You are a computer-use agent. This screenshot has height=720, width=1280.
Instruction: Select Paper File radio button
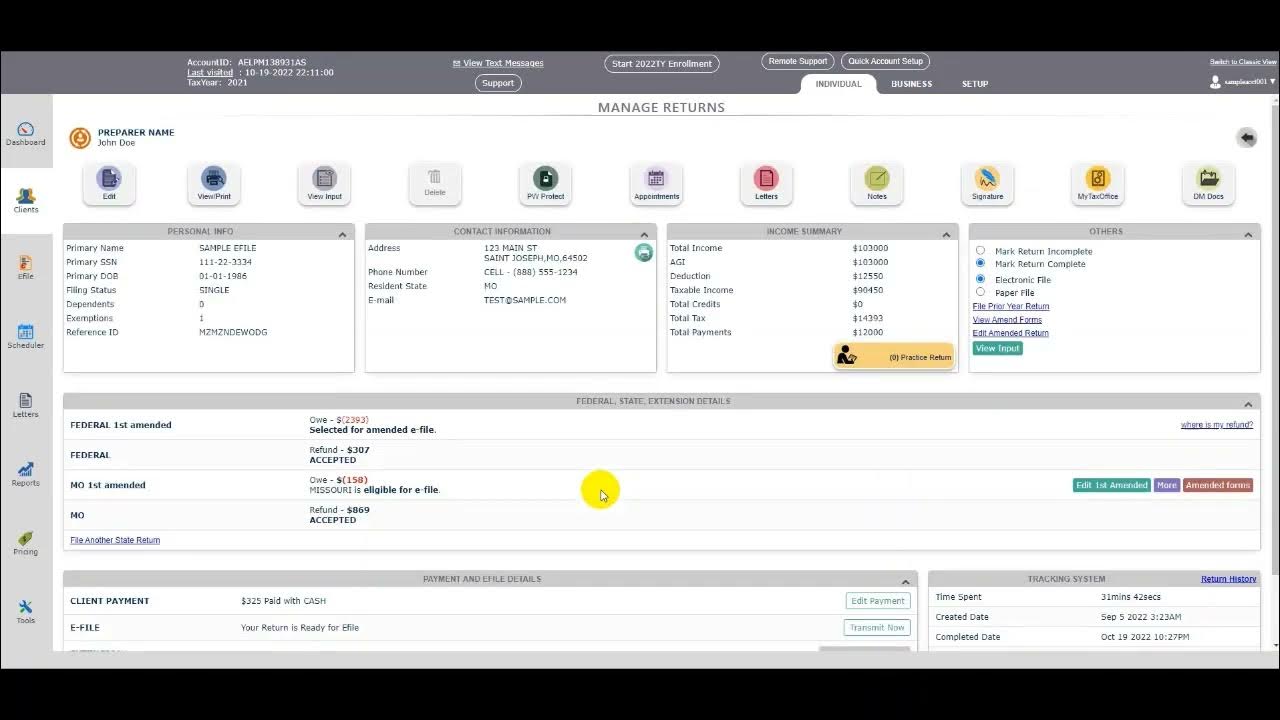coord(980,292)
